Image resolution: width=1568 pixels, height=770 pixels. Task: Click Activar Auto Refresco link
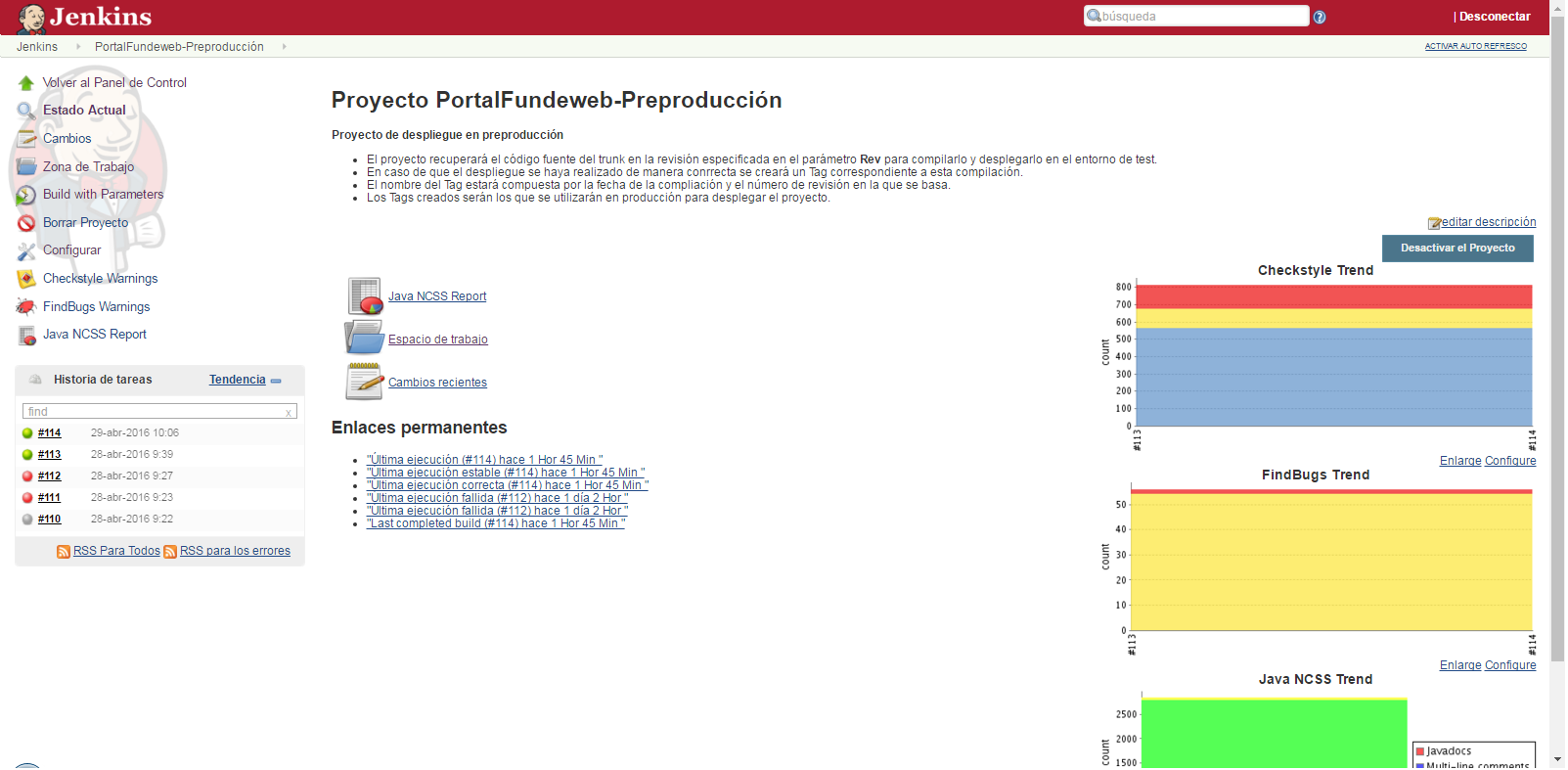click(1475, 46)
